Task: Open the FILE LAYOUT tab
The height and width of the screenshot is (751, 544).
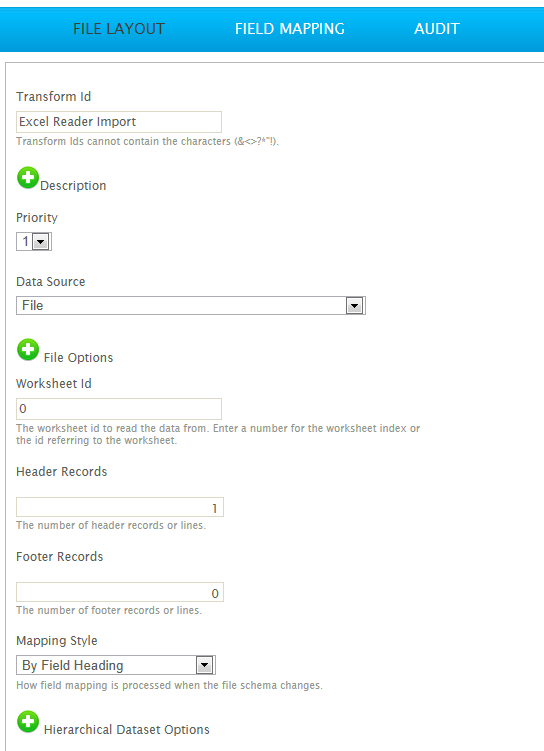Action: coord(119,29)
